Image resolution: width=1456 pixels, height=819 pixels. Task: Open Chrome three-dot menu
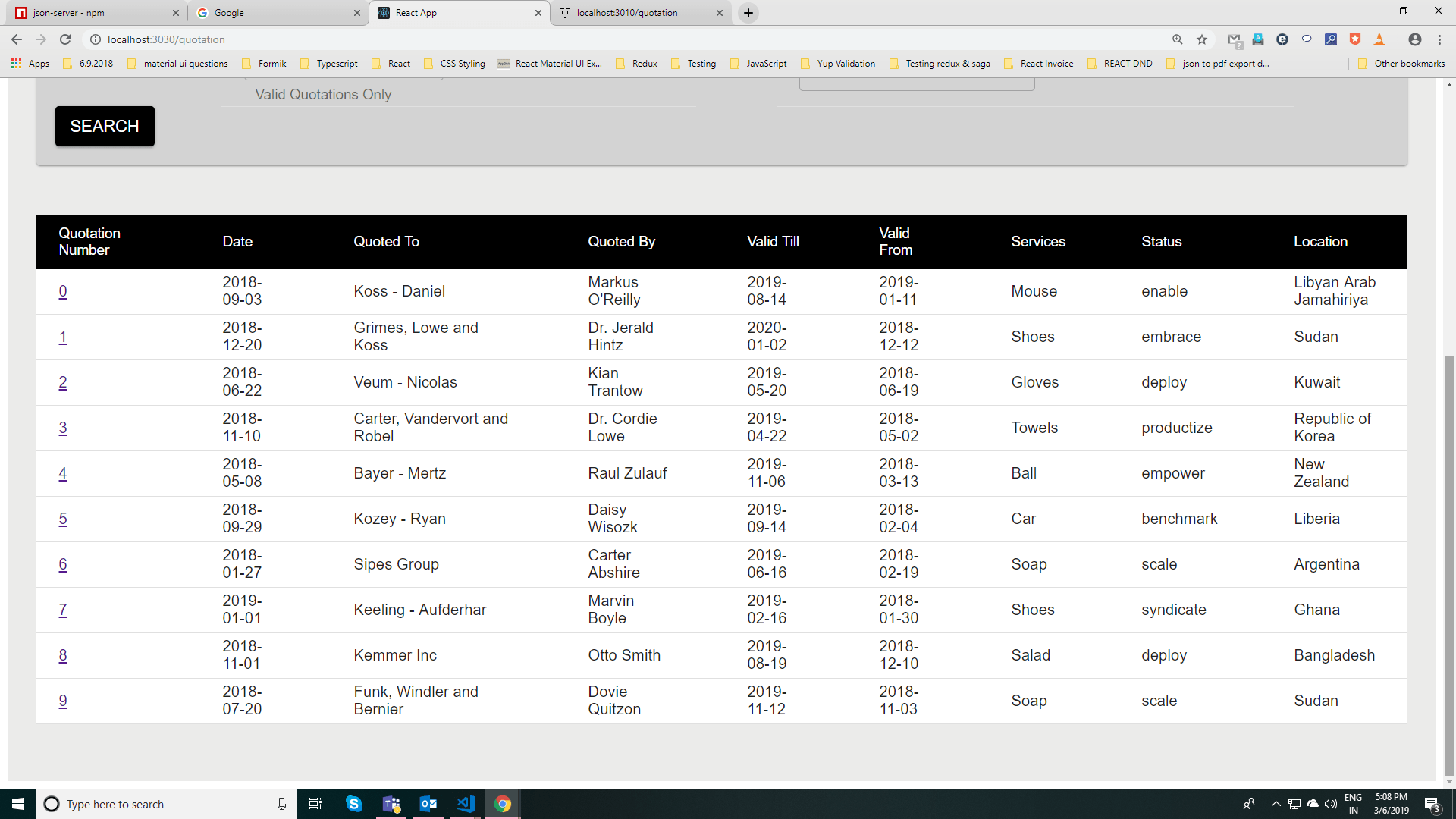pos(1439,39)
